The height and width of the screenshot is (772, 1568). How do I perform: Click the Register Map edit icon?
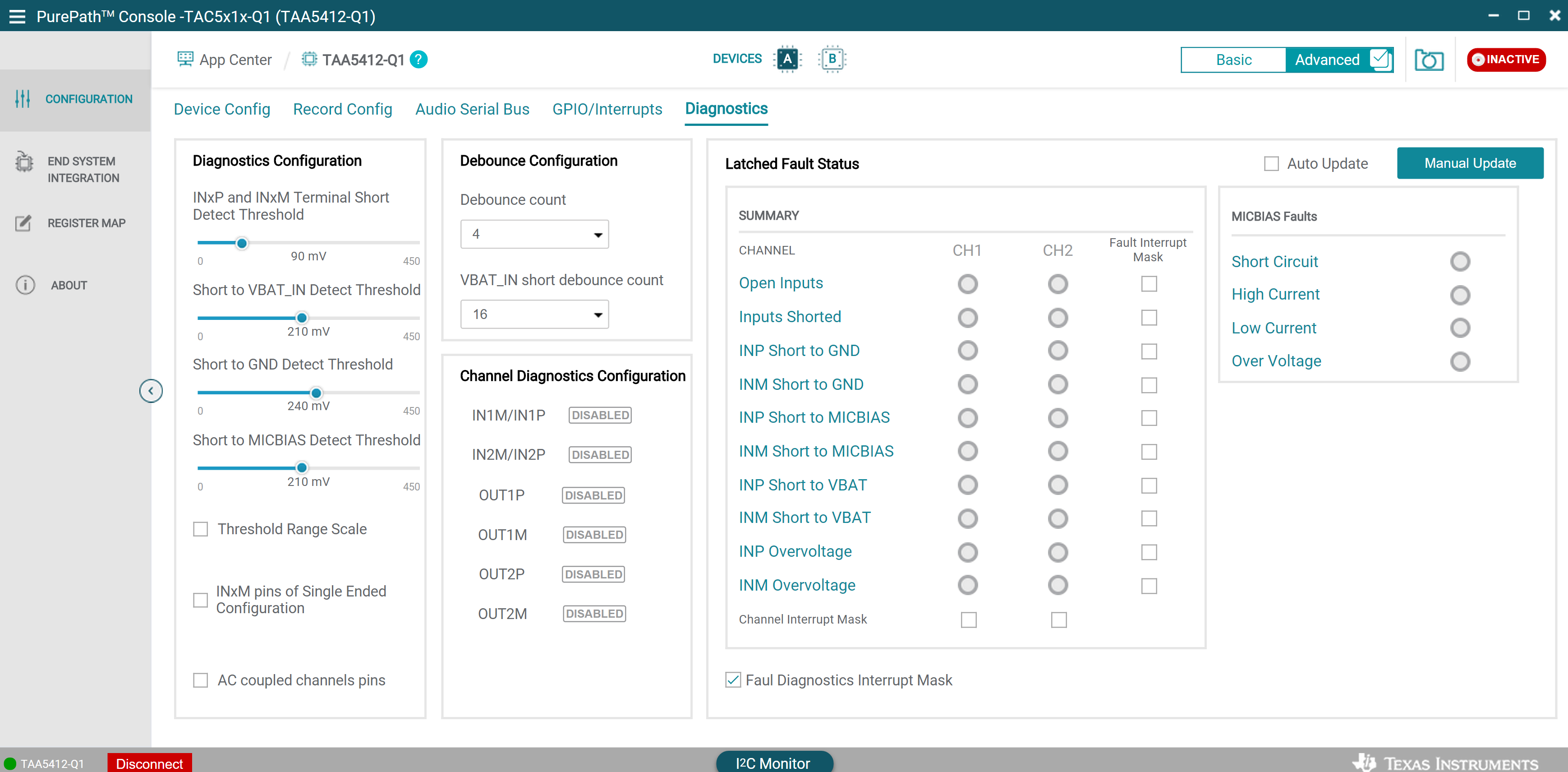pyautogui.click(x=23, y=223)
